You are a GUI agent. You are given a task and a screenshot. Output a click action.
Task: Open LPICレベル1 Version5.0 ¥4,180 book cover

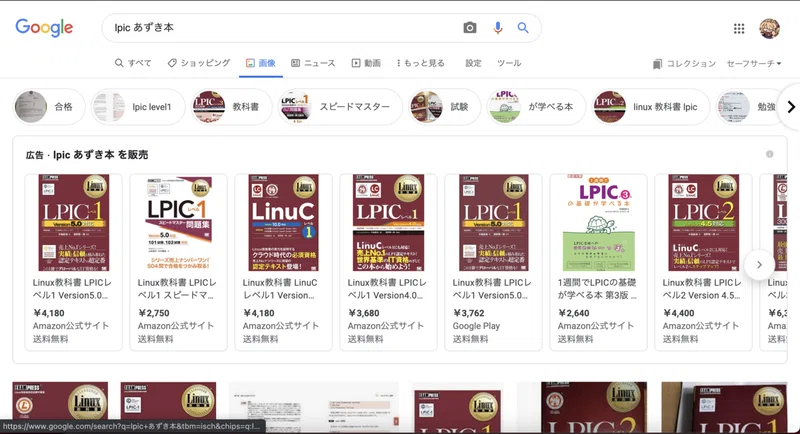point(73,222)
